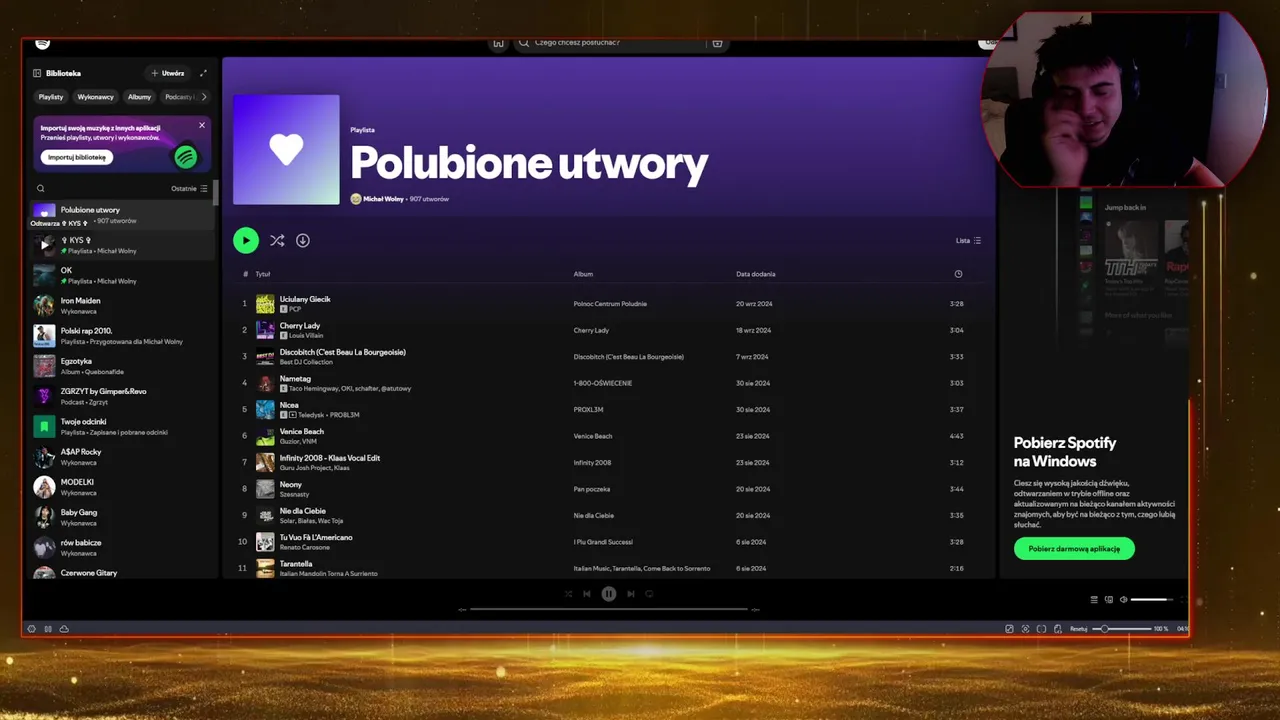
Task: Open the Browse icon inside the search bar
Action: [x=717, y=43]
